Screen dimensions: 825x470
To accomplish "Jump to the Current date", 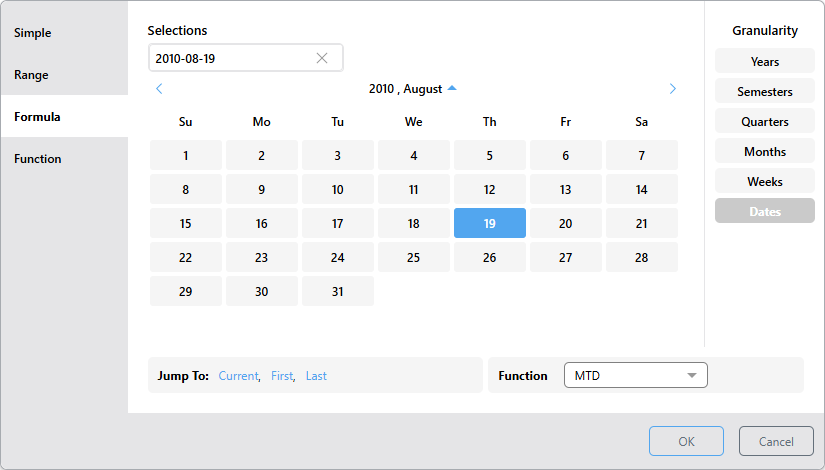I will (238, 376).
